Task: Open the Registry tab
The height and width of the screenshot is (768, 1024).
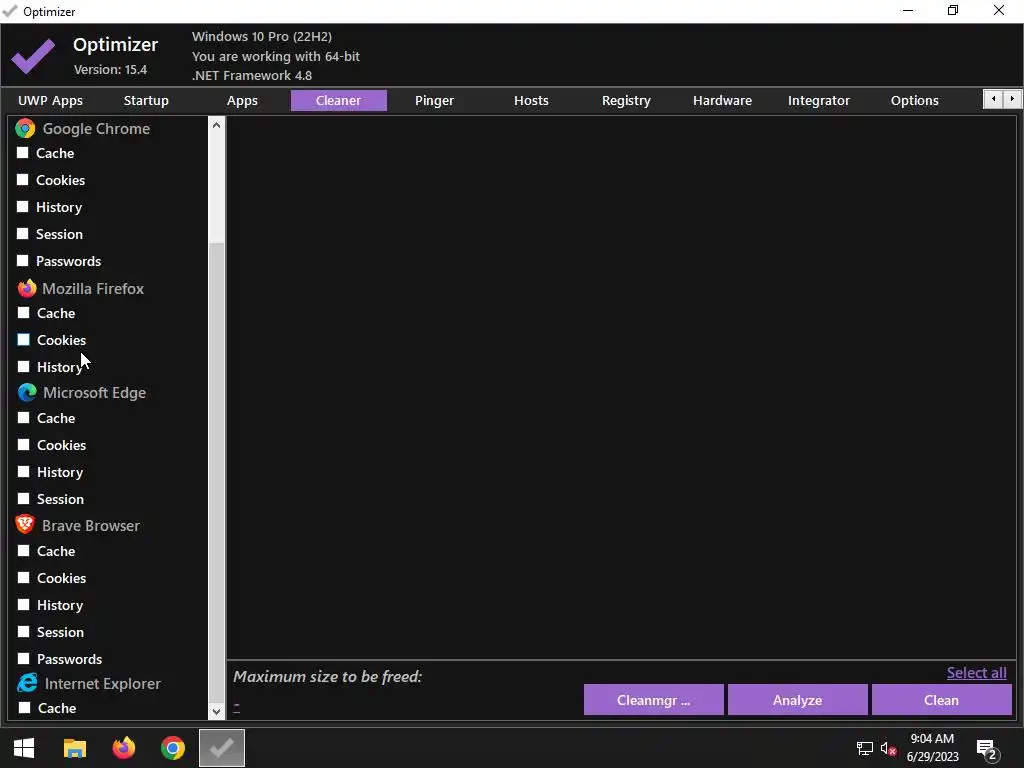Action: [x=626, y=101]
